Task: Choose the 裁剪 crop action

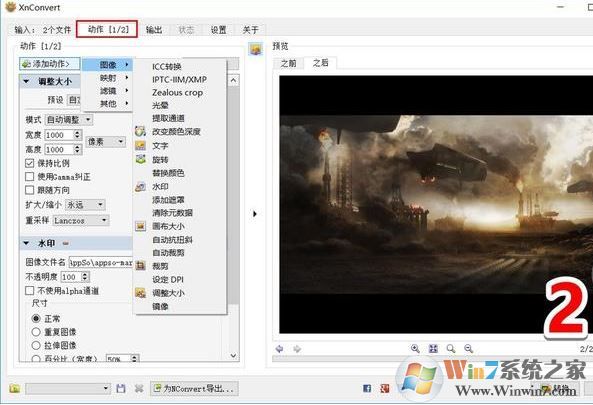Action: (x=160, y=266)
